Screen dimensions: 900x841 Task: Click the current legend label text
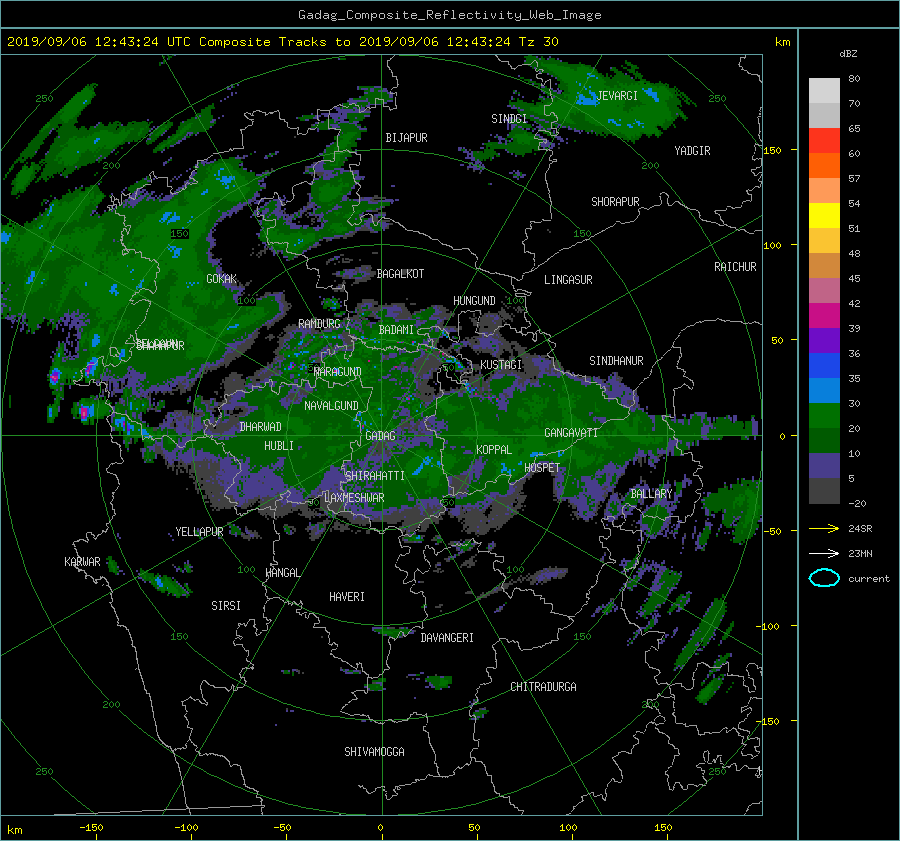click(x=869, y=579)
